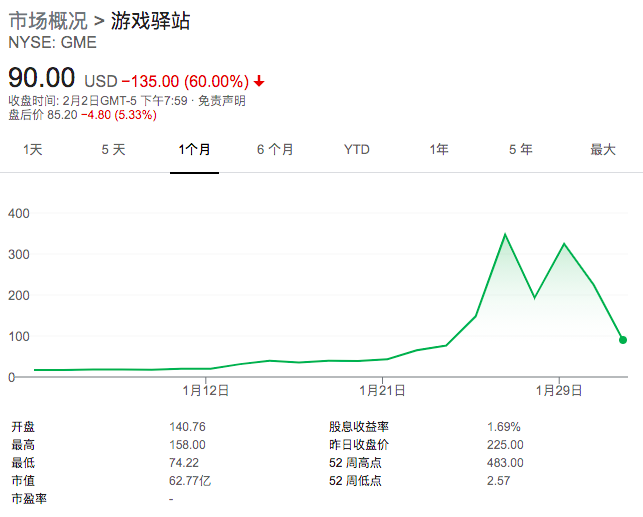The height and width of the screenshot is (517, 643).
Task: Click the 股息收益率 label
Action: pyautogui.click(x=359, y=427)
